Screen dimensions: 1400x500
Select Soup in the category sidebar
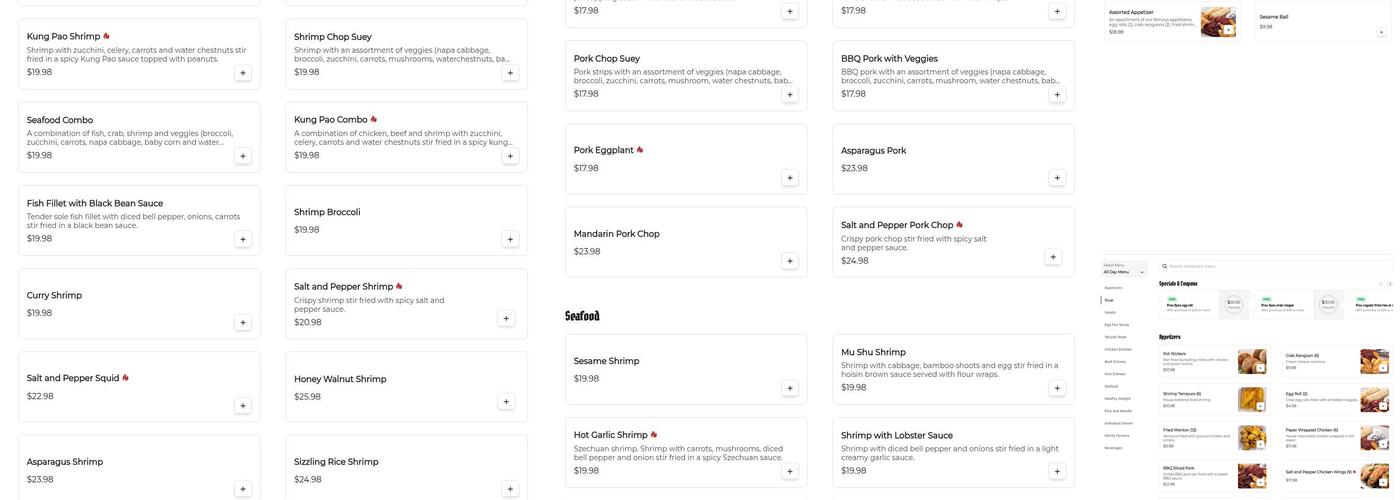coord(1108,300)
